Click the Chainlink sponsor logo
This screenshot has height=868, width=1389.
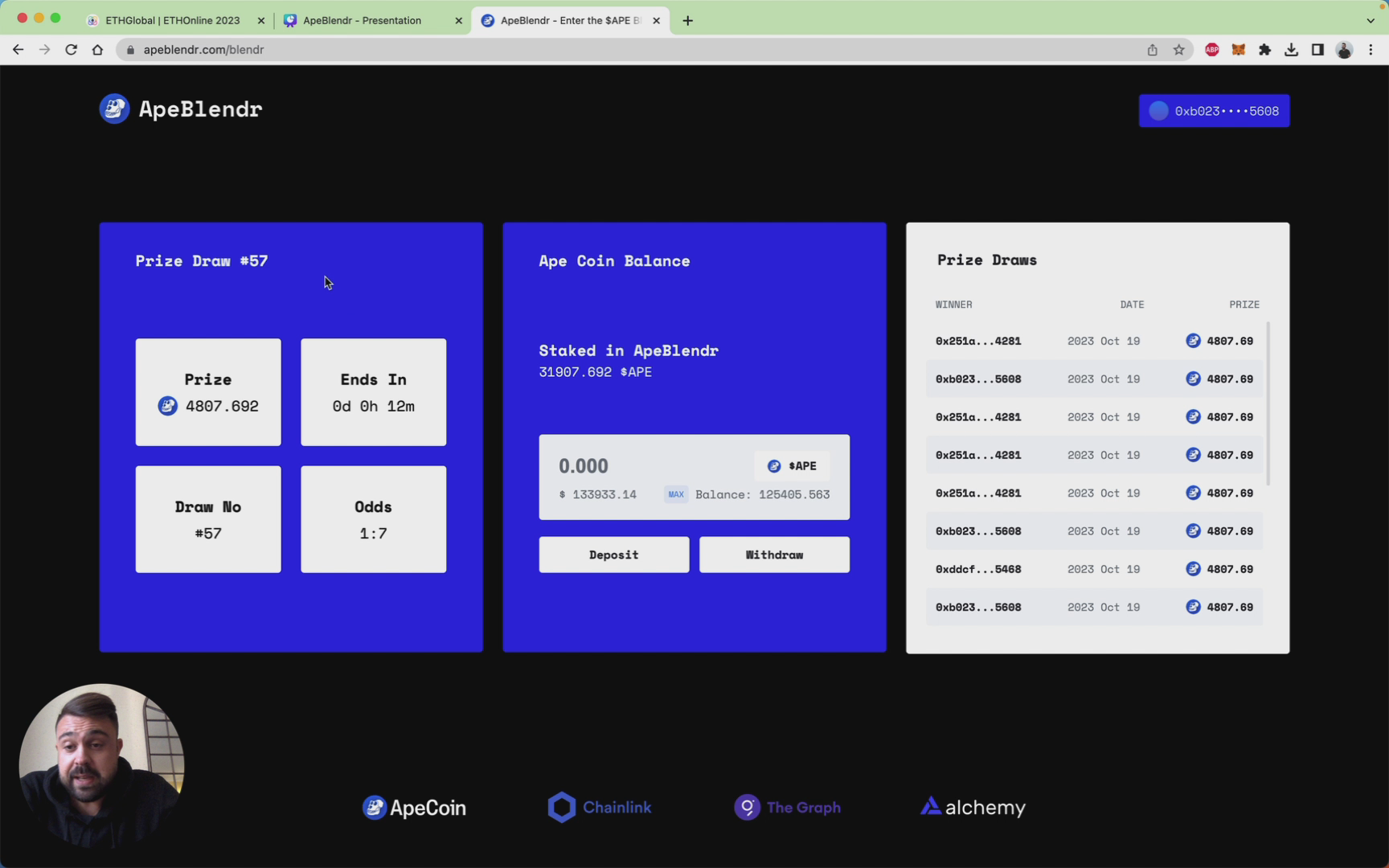[600, 807]
